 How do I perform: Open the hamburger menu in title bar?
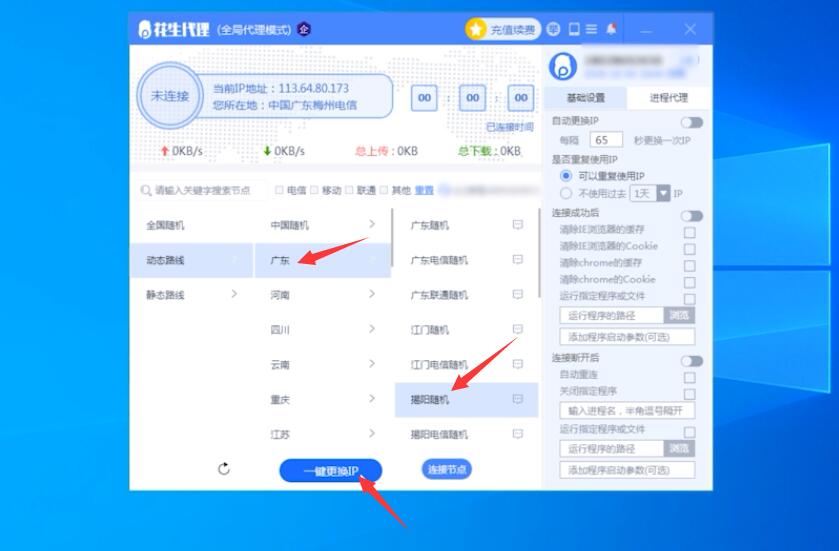(592, 29)
